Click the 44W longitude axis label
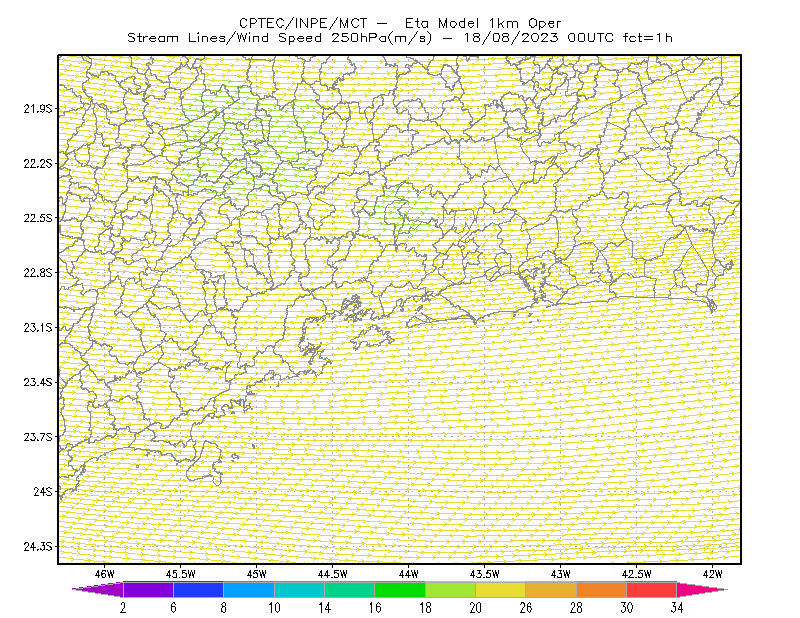The height and width of the screenshot is (618, 800). (409, 574)
